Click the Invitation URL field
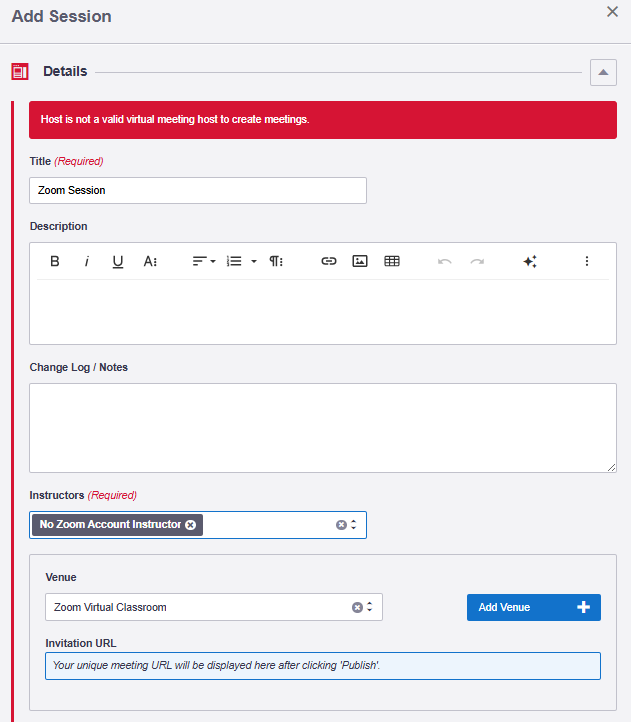 tap(323, 666)
